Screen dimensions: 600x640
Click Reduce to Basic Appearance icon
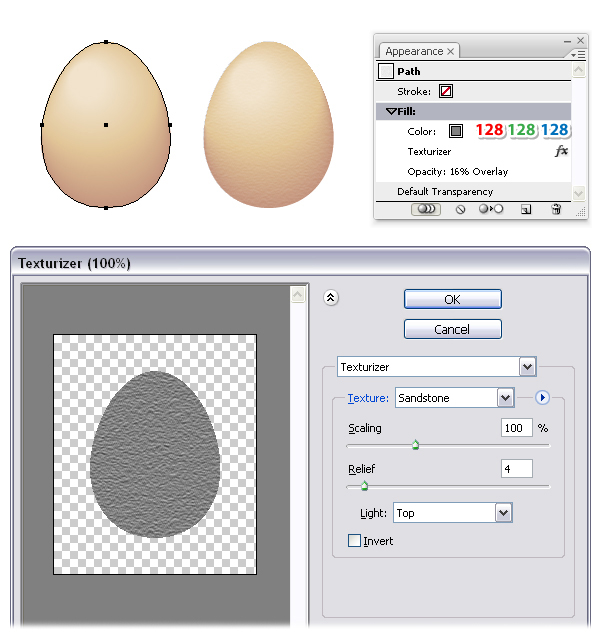coord(491,210)
